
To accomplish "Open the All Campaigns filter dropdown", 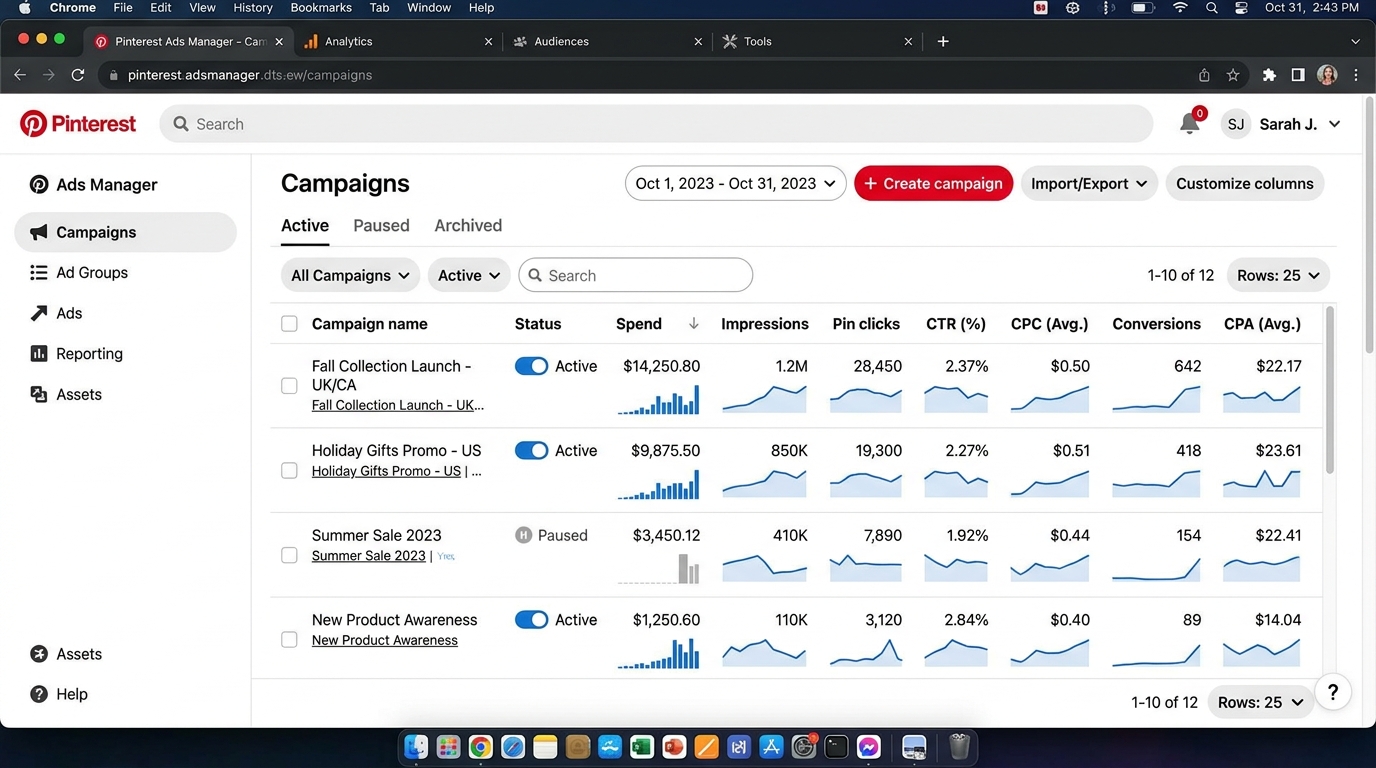I will [x=350, y=275].
